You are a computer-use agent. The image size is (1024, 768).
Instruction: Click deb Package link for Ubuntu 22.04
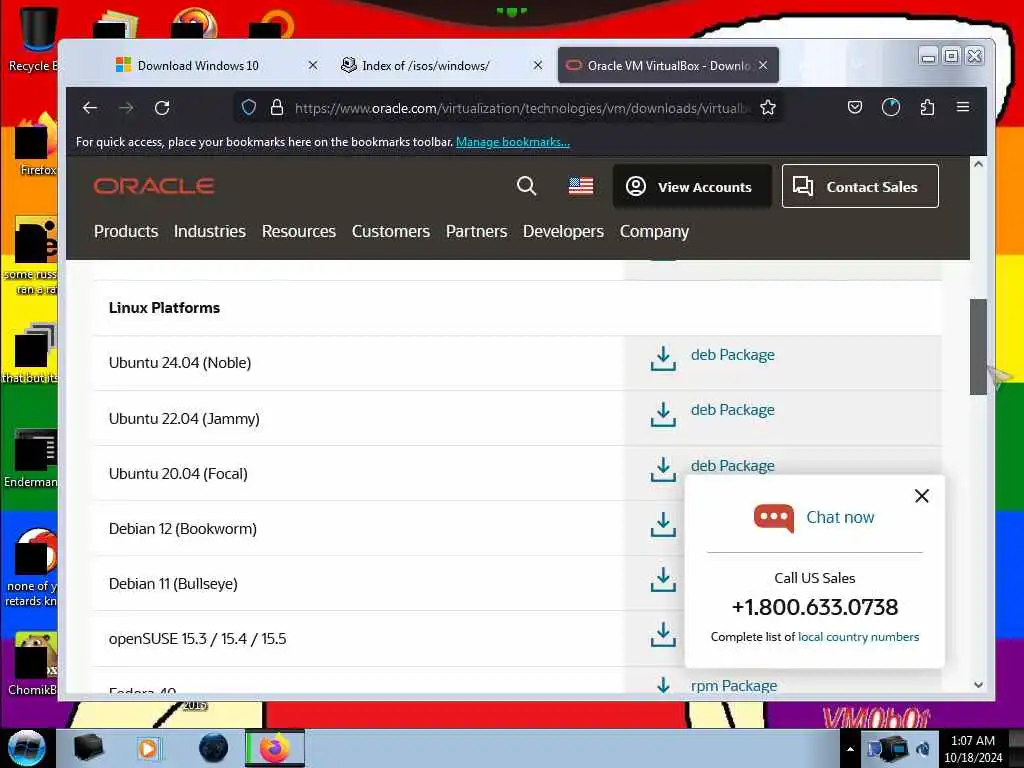coord(733,409)
